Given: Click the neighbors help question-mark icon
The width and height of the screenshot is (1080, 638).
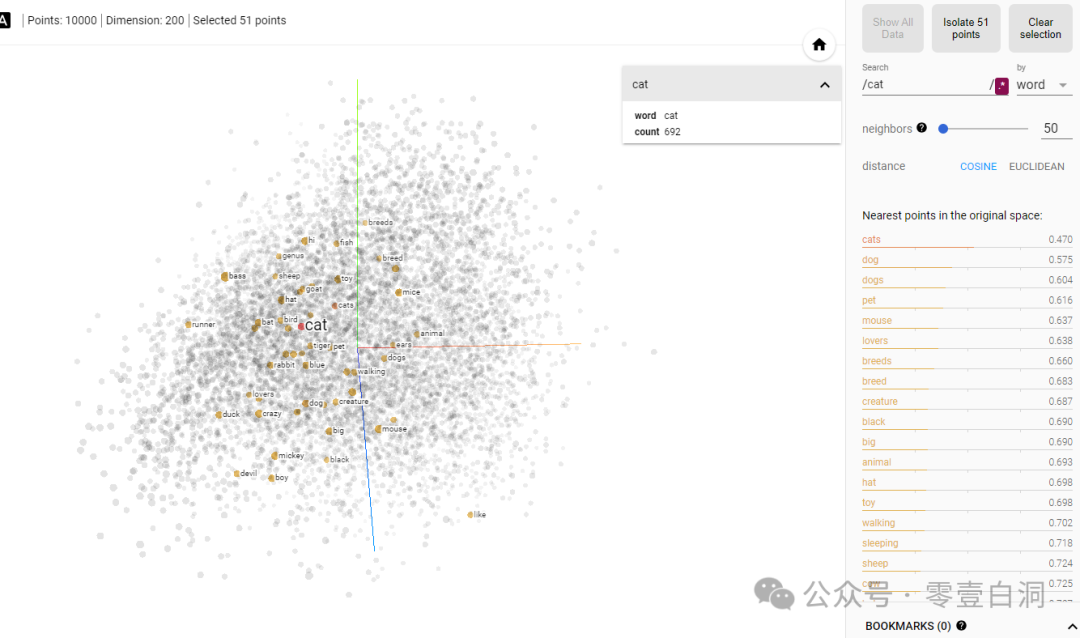Looking at the screenshot, I should (921, 128).
